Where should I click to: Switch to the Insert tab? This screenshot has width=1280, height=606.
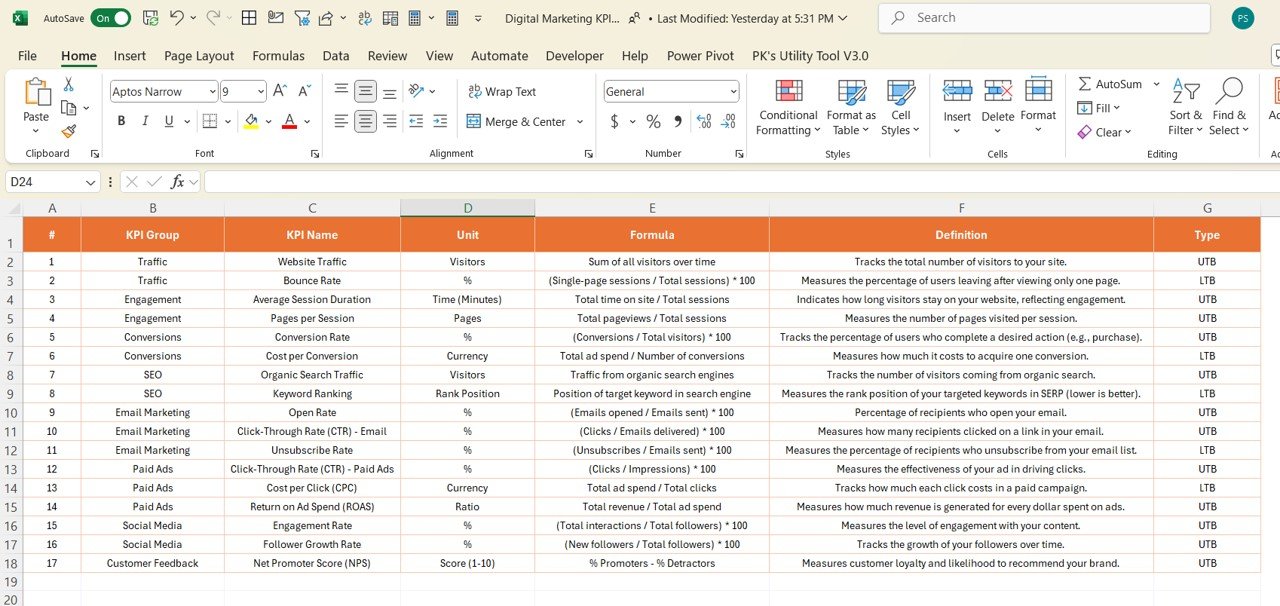tap(130, 56)
